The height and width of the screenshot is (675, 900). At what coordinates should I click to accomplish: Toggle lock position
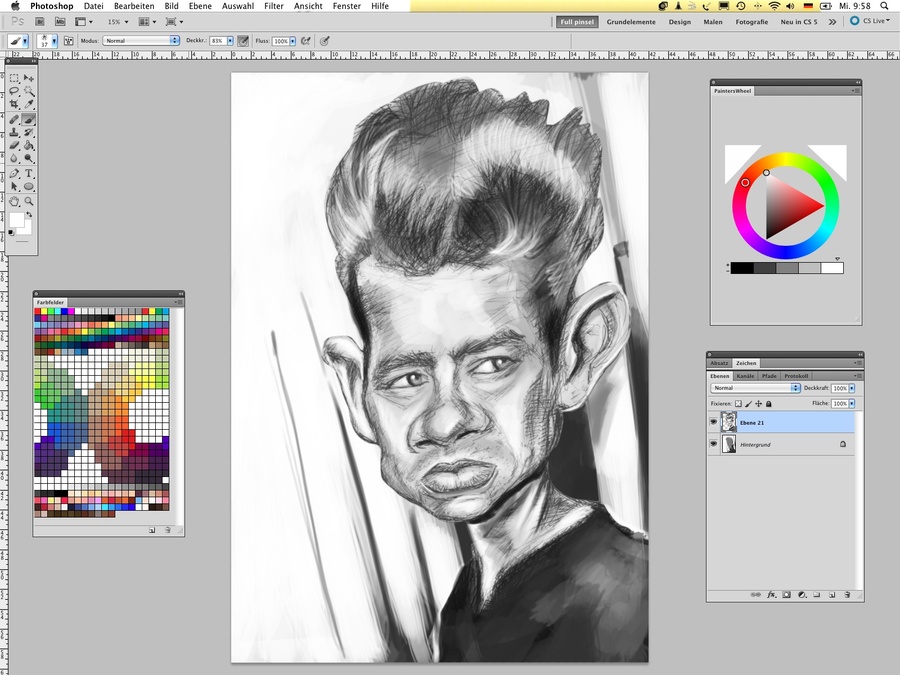tap(758, 404)
